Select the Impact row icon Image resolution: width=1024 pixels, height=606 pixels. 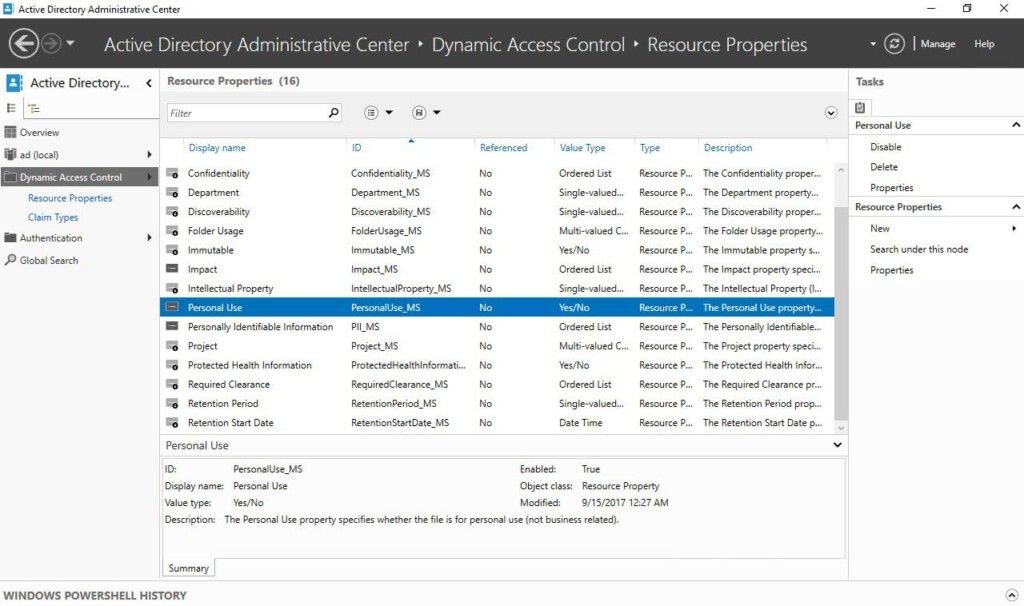[x=172, y=269]
